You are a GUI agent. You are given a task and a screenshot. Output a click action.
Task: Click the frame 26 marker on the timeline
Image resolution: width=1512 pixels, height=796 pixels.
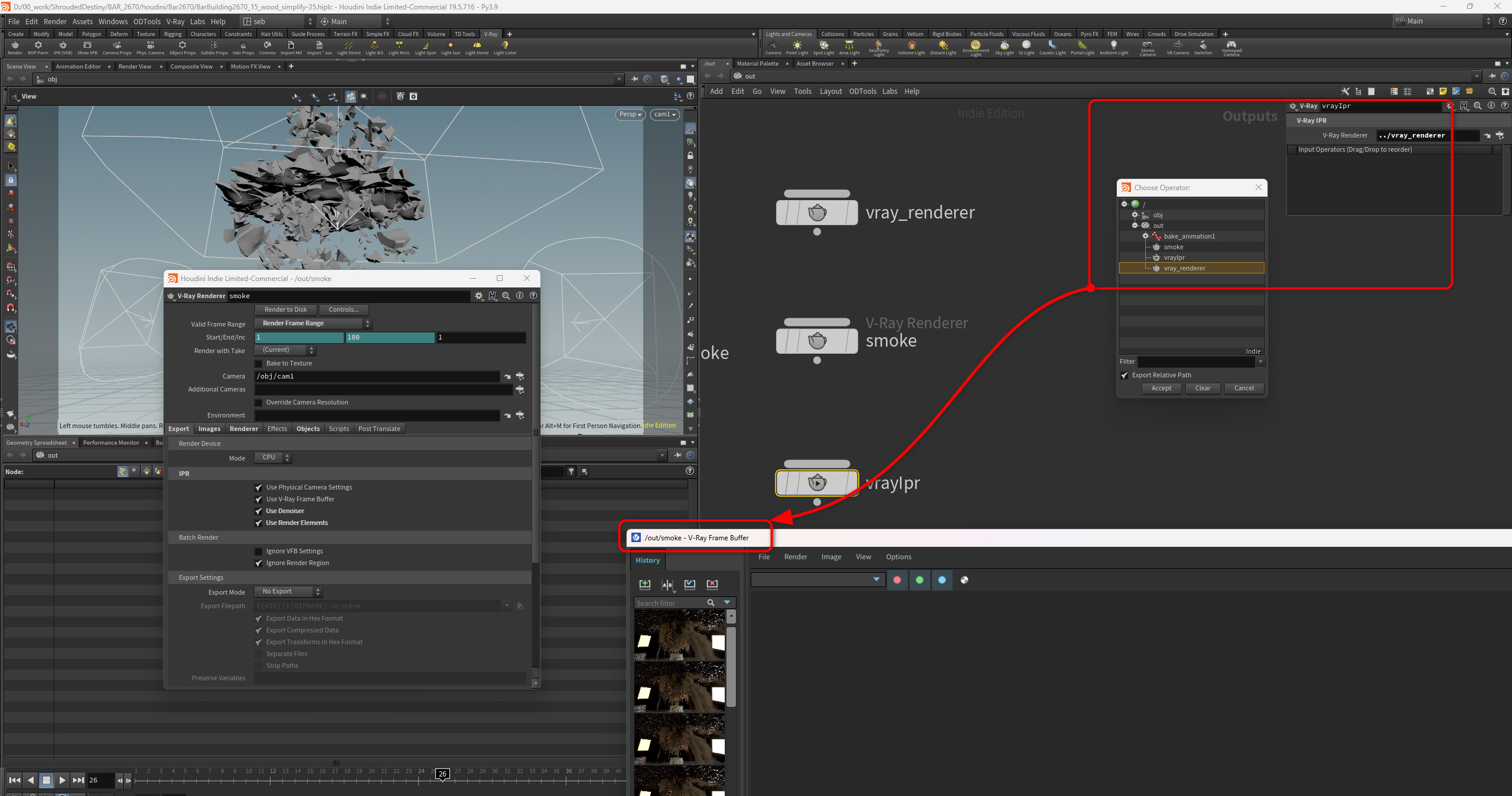(x=442, y=774)
